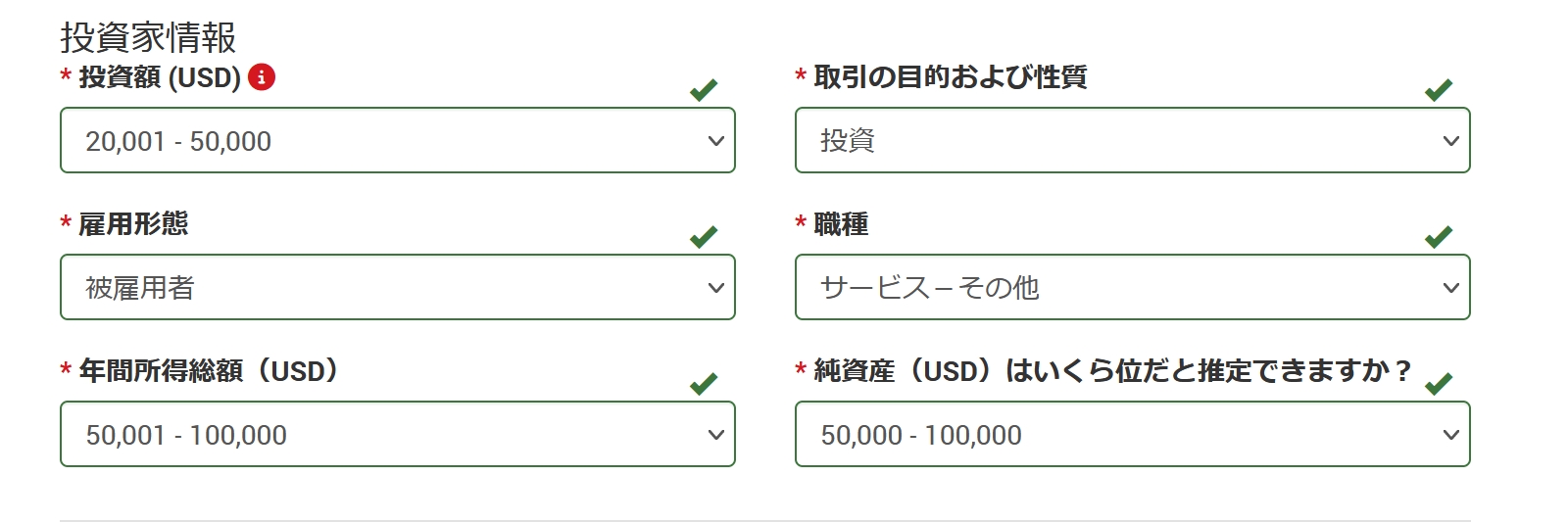This screenshot has height=523, width=1568.
Task: Open the 取引の目的および性質 dropdown showing 投資
Action: click(x=1133, y=140)
